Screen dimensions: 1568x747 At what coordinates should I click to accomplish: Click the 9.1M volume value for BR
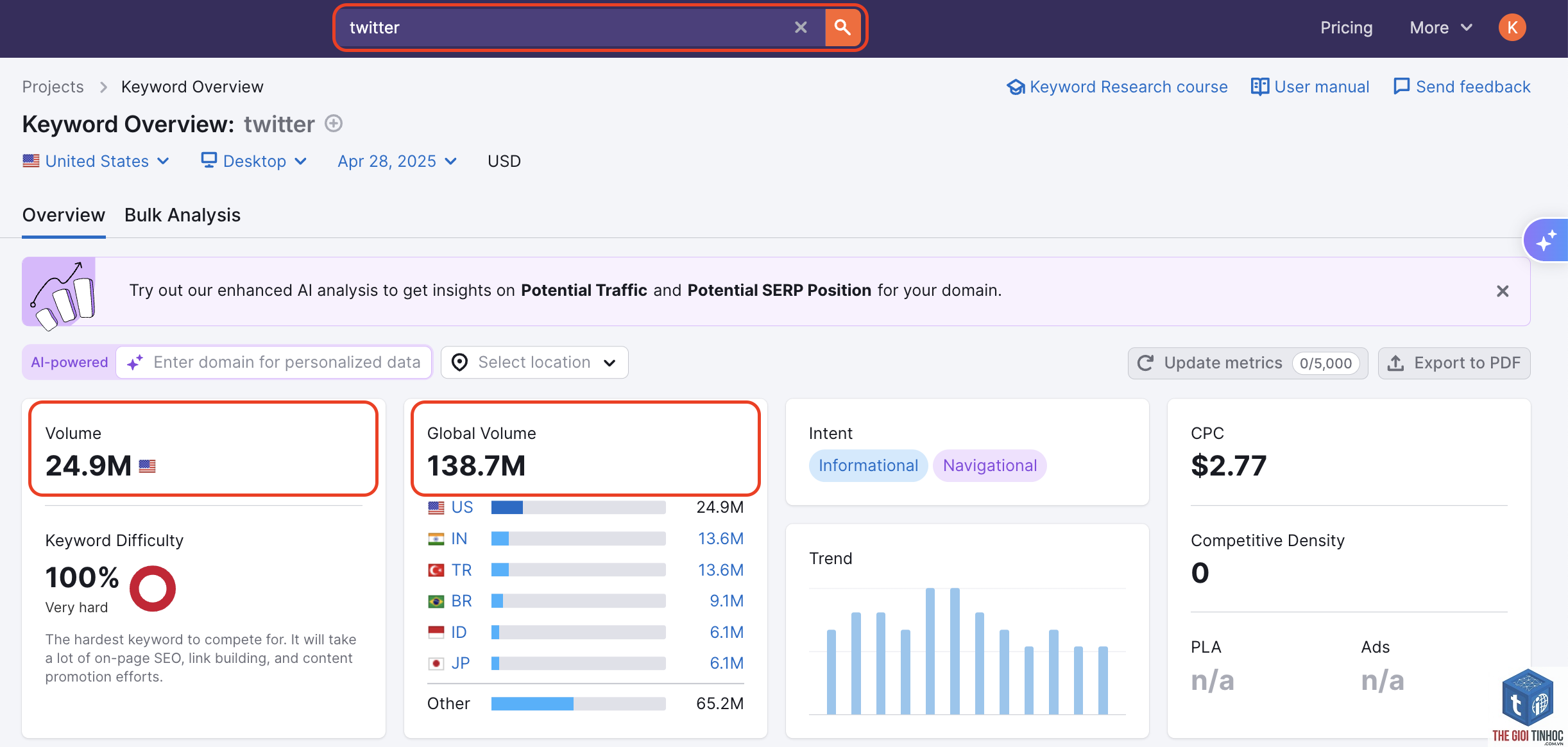tap(726, 601)
